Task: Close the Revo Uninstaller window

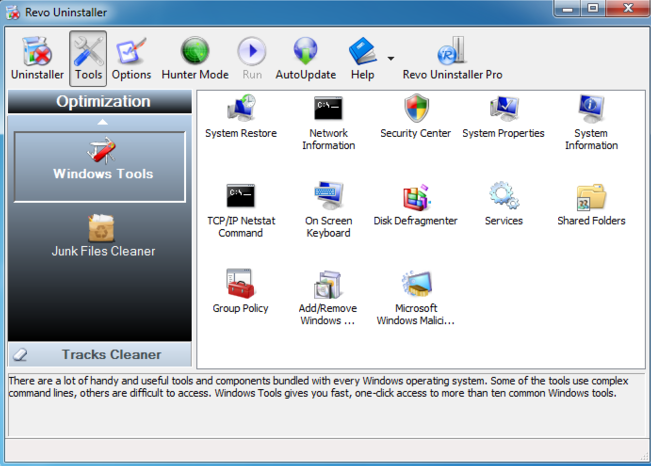Action: (628, 8)
